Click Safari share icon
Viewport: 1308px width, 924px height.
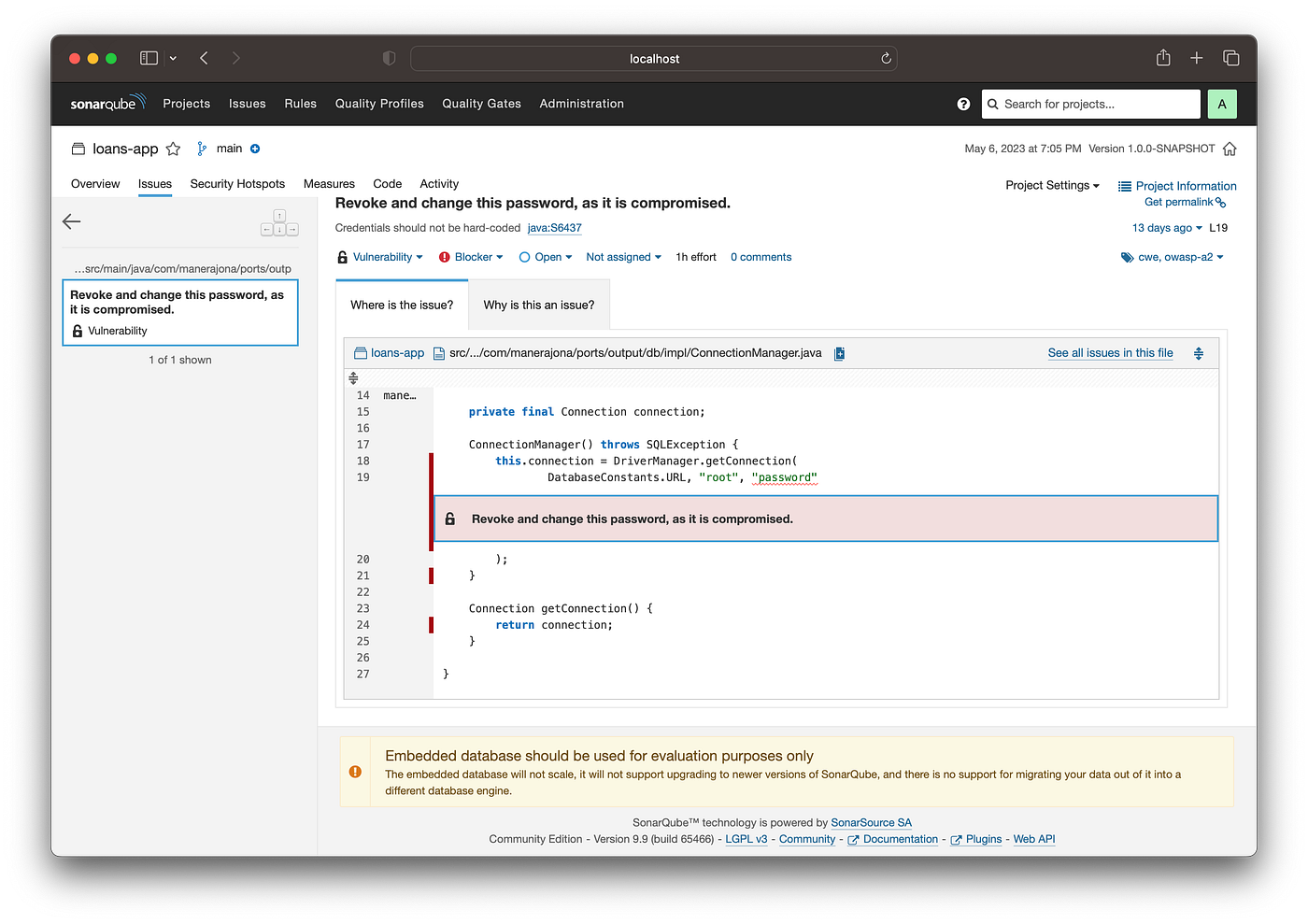(1163, 58)
